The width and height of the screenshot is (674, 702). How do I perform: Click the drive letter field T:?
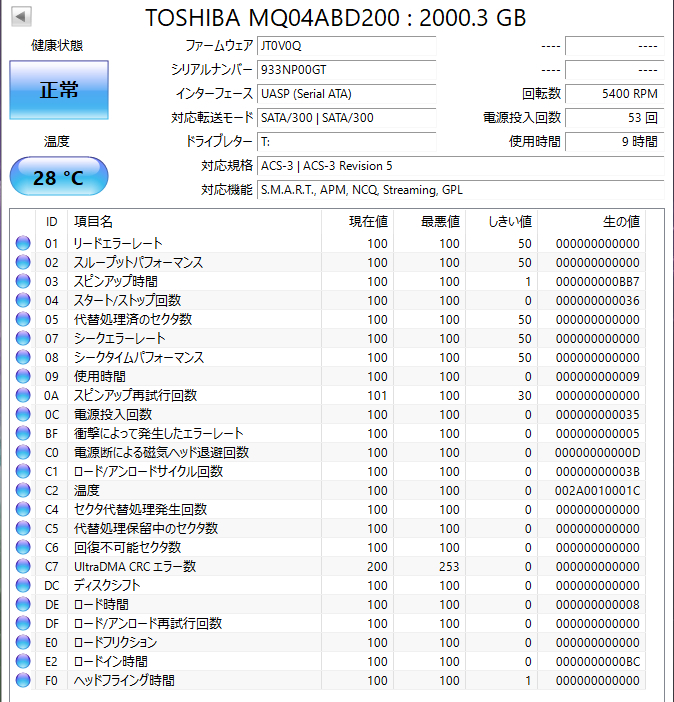(x=346, y=142)
